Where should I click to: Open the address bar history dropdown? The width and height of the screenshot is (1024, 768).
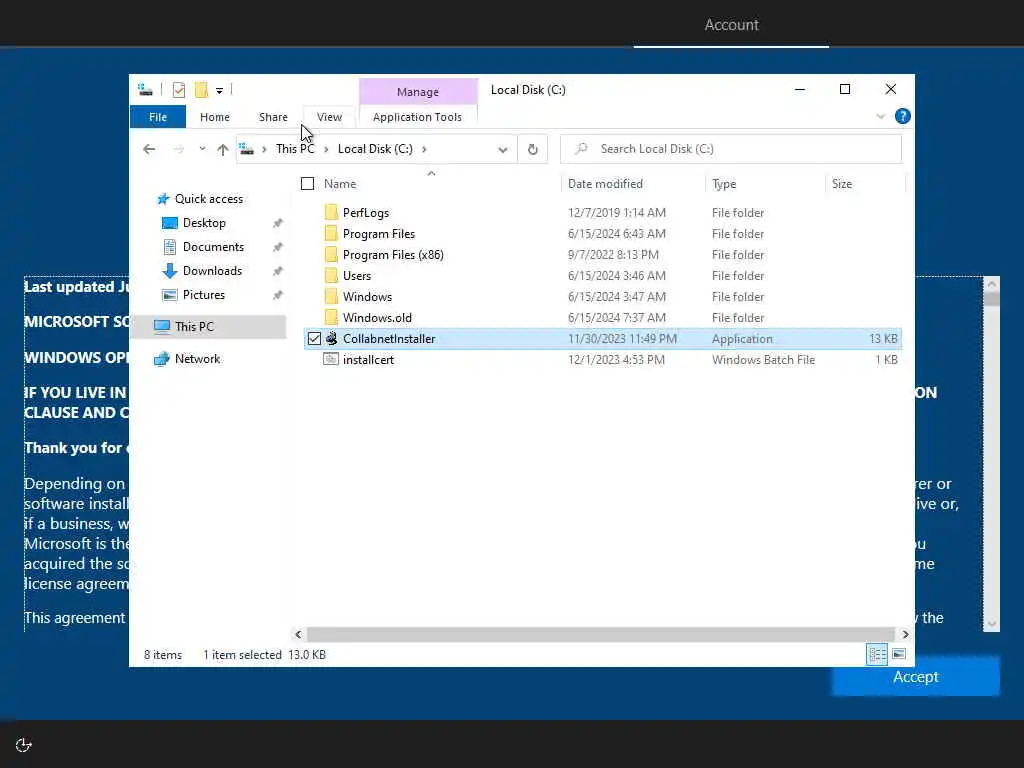[503, 150]
